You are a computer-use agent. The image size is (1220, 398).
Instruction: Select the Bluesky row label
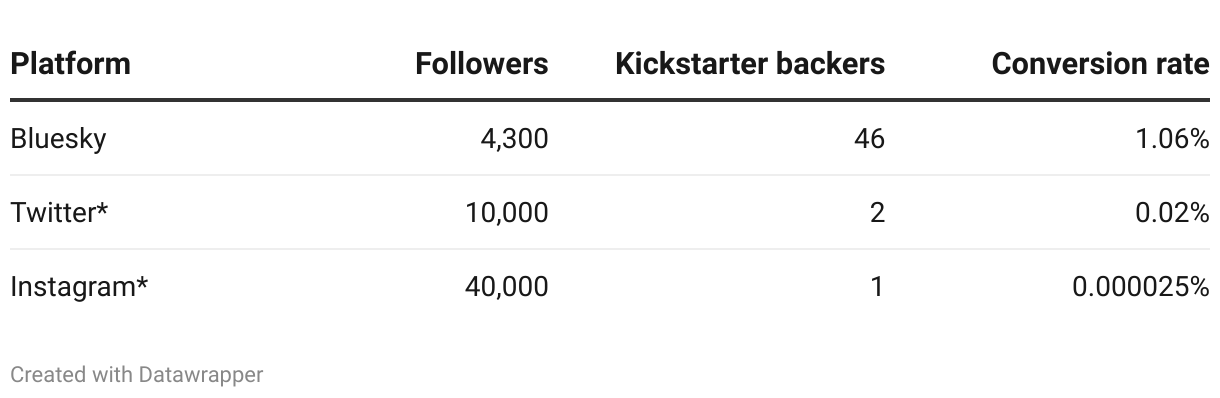(58, 139)
